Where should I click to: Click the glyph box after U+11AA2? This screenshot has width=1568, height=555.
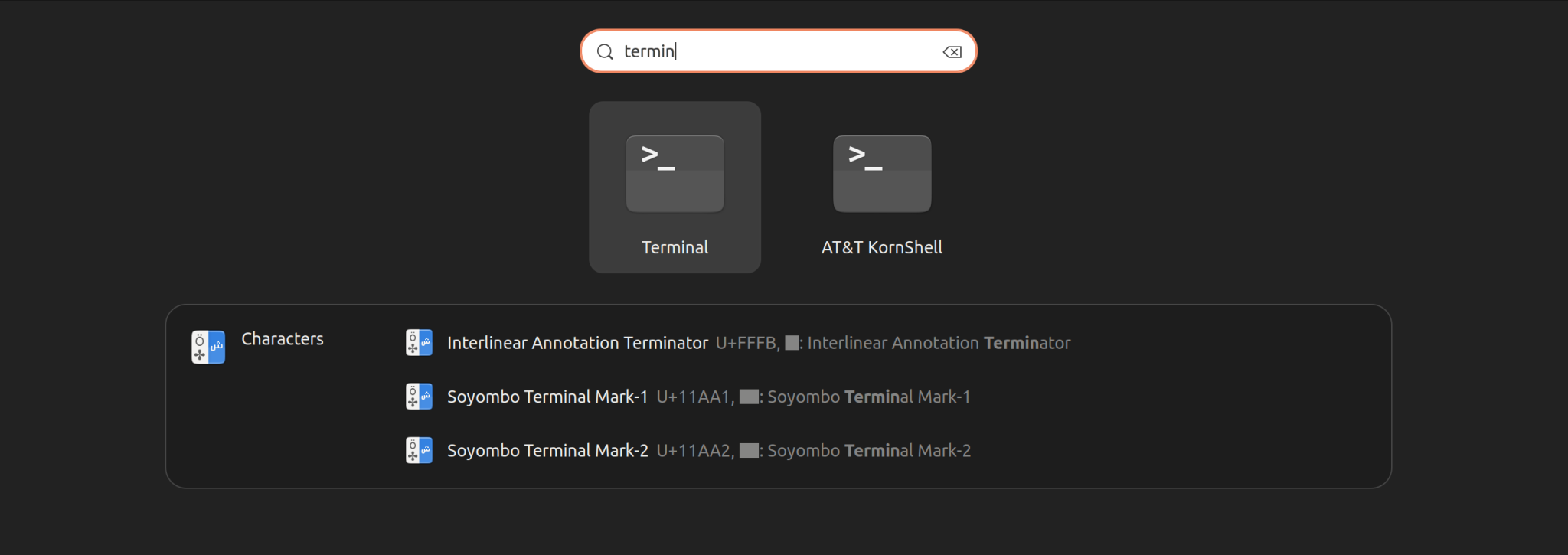click(749, 450)
